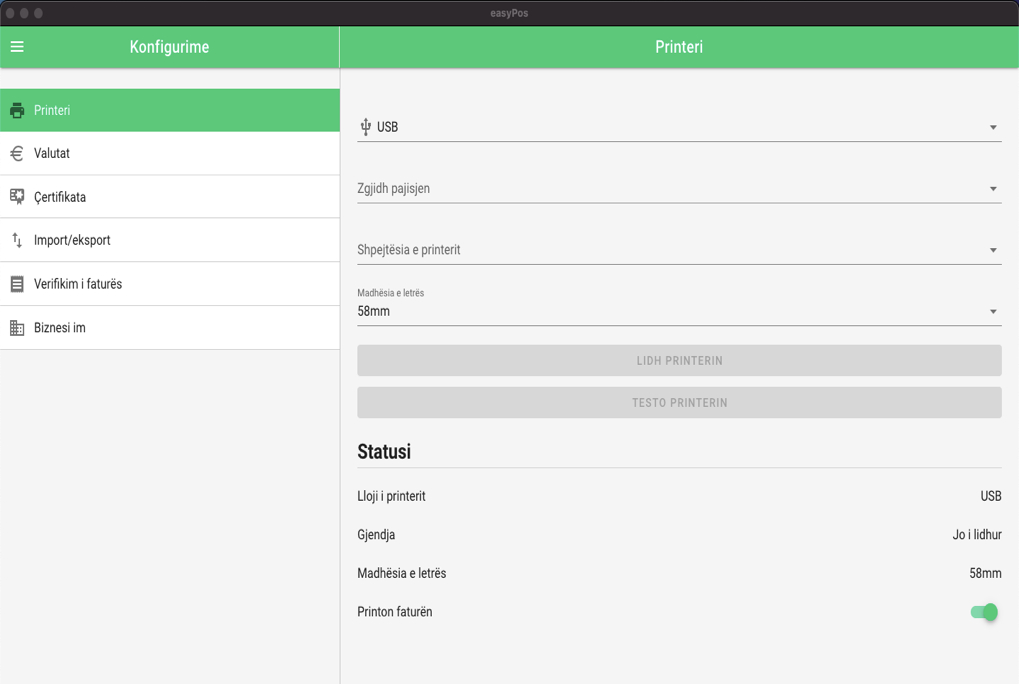Click the Jo i lidhur status text
Screen dimensions: 1019x684
pyautogui.click(x=976, y=535)
